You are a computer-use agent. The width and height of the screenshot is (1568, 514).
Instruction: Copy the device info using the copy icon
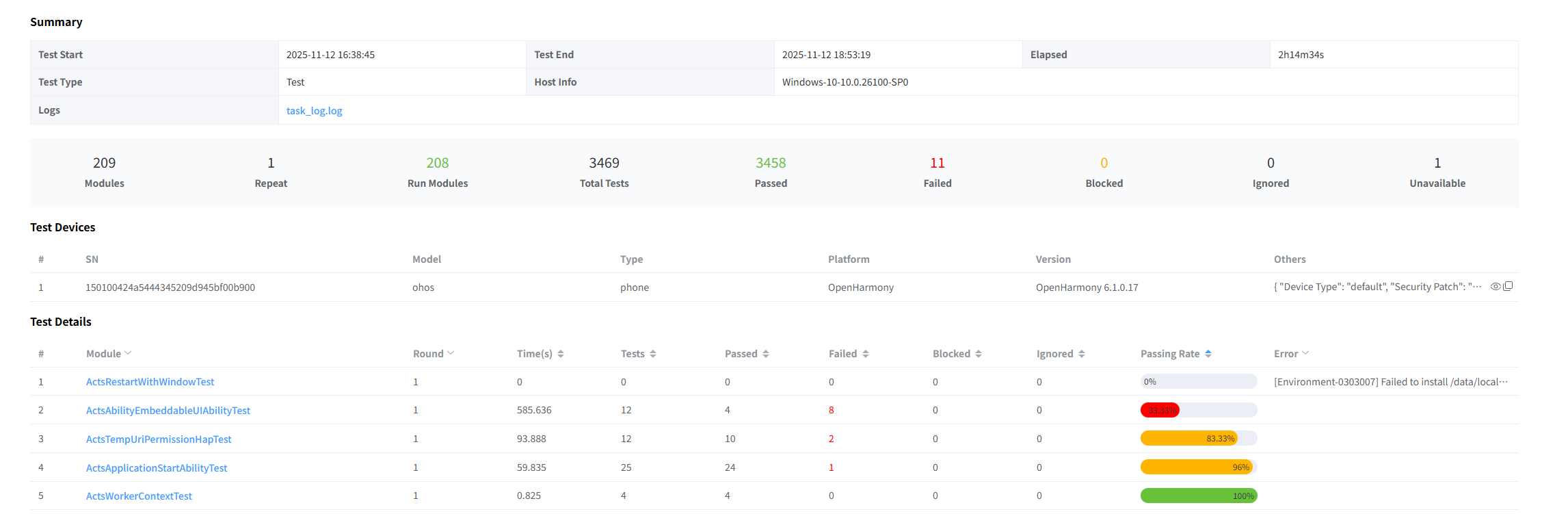pyautogui.click(x=1508, y=287)
